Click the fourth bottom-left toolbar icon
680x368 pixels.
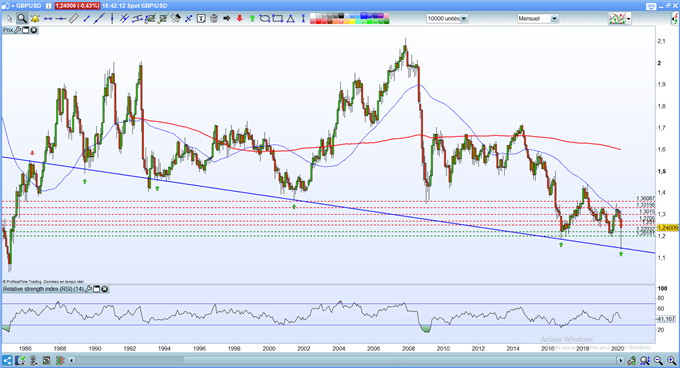46,360
